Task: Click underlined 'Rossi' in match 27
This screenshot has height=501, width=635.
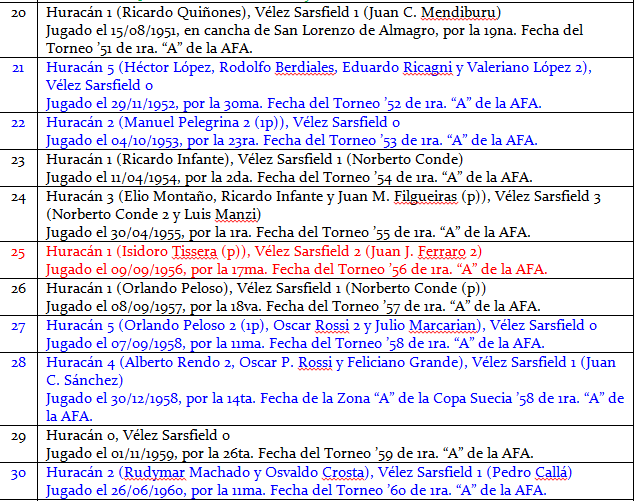Action: tap(332, 325)
